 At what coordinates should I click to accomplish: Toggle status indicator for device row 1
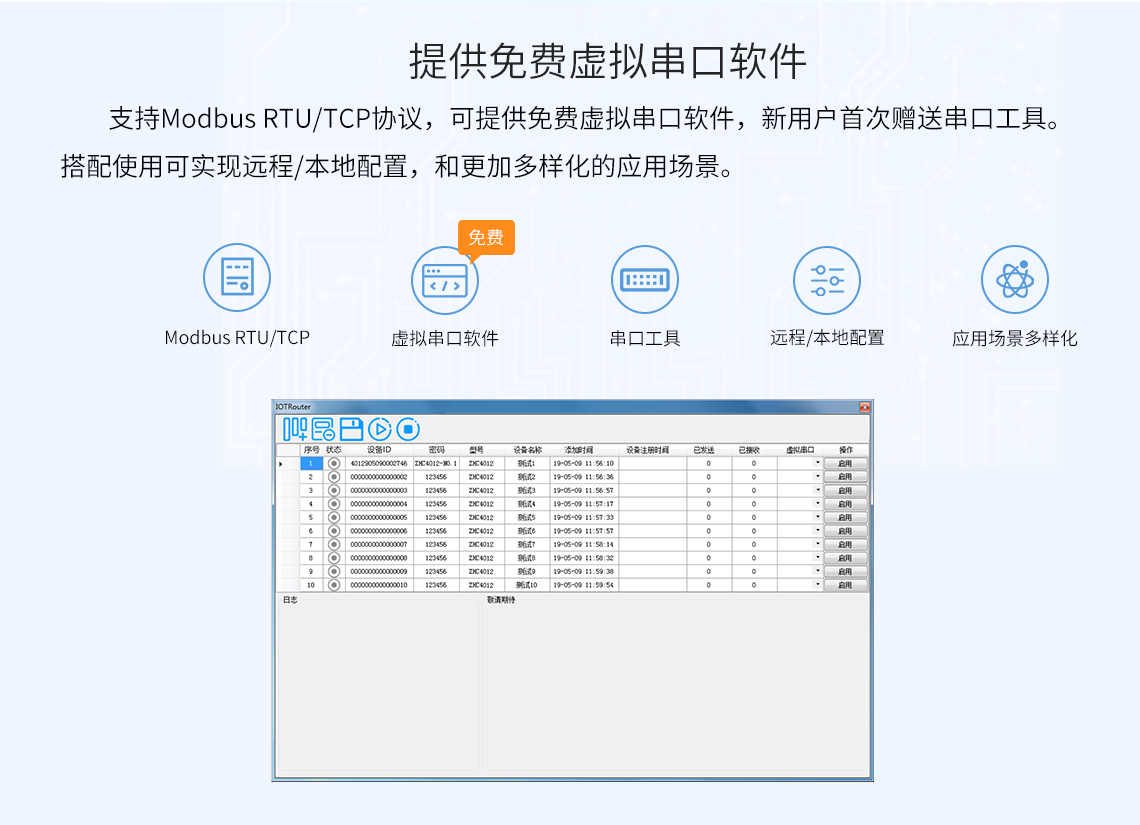[x=334, y=464]
